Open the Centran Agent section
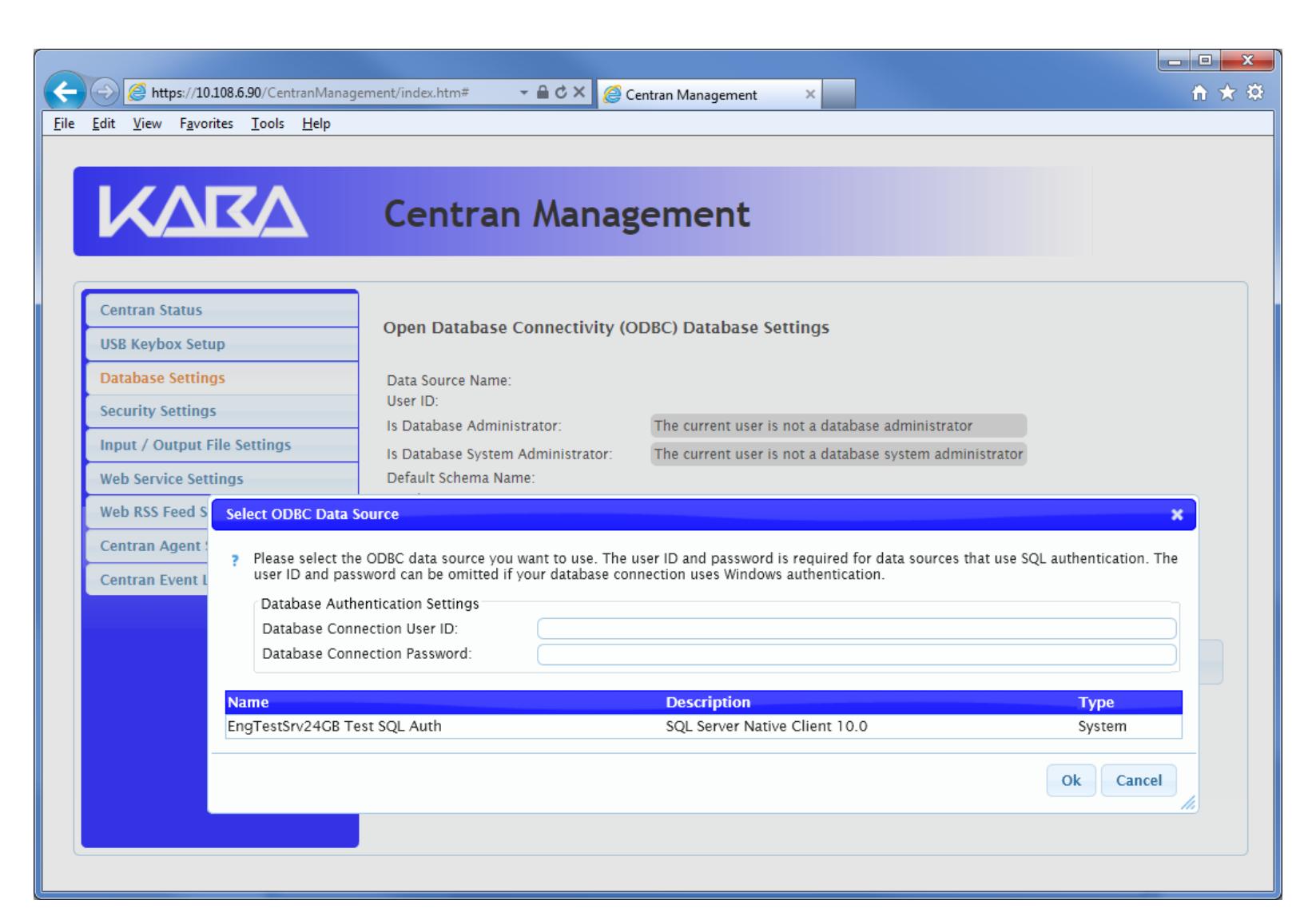 pyautogui.click(x=147, y=545)
